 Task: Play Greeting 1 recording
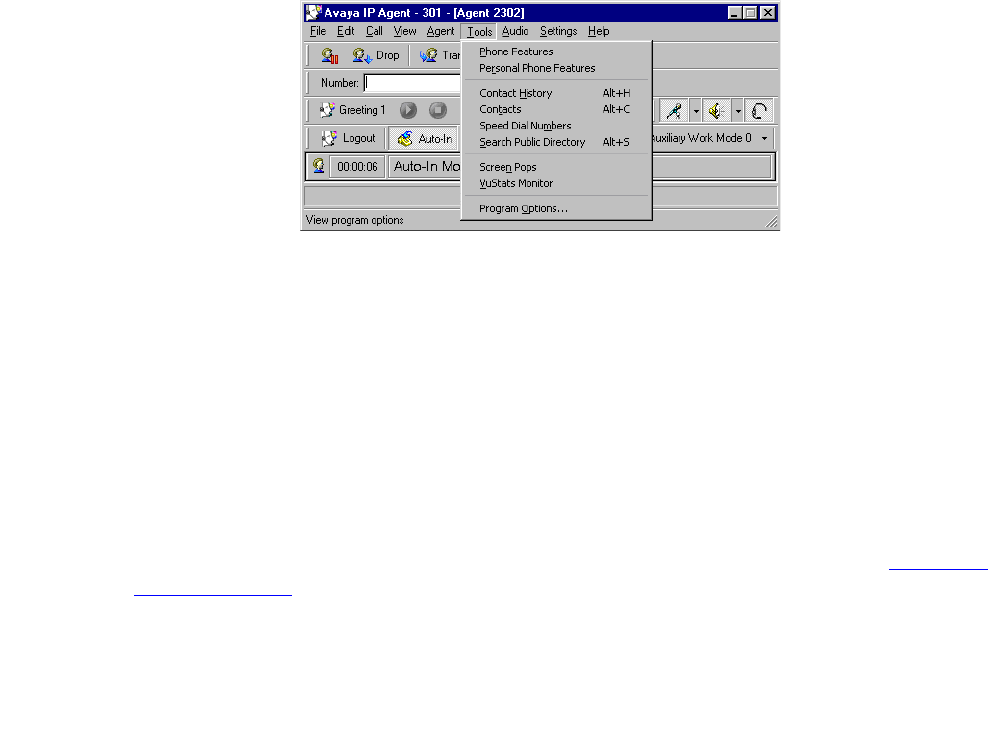click(408, 111)
